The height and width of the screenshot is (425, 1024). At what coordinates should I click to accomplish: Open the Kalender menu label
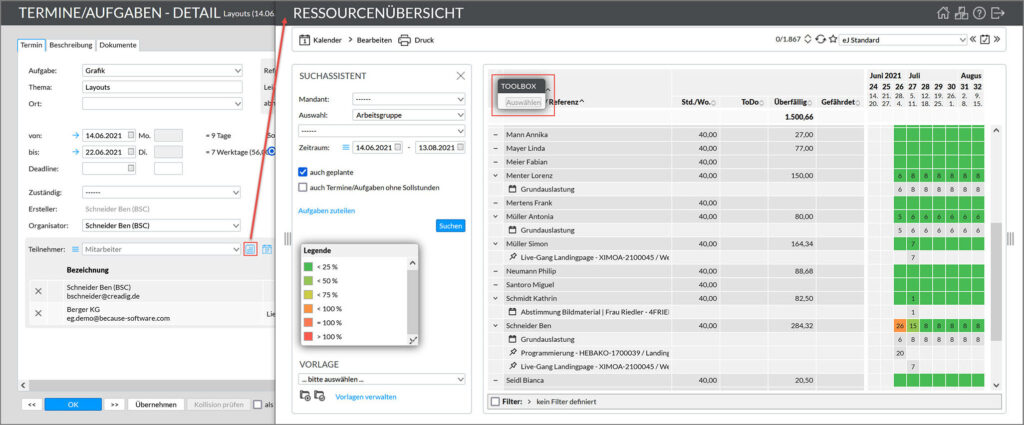point(327,40)
